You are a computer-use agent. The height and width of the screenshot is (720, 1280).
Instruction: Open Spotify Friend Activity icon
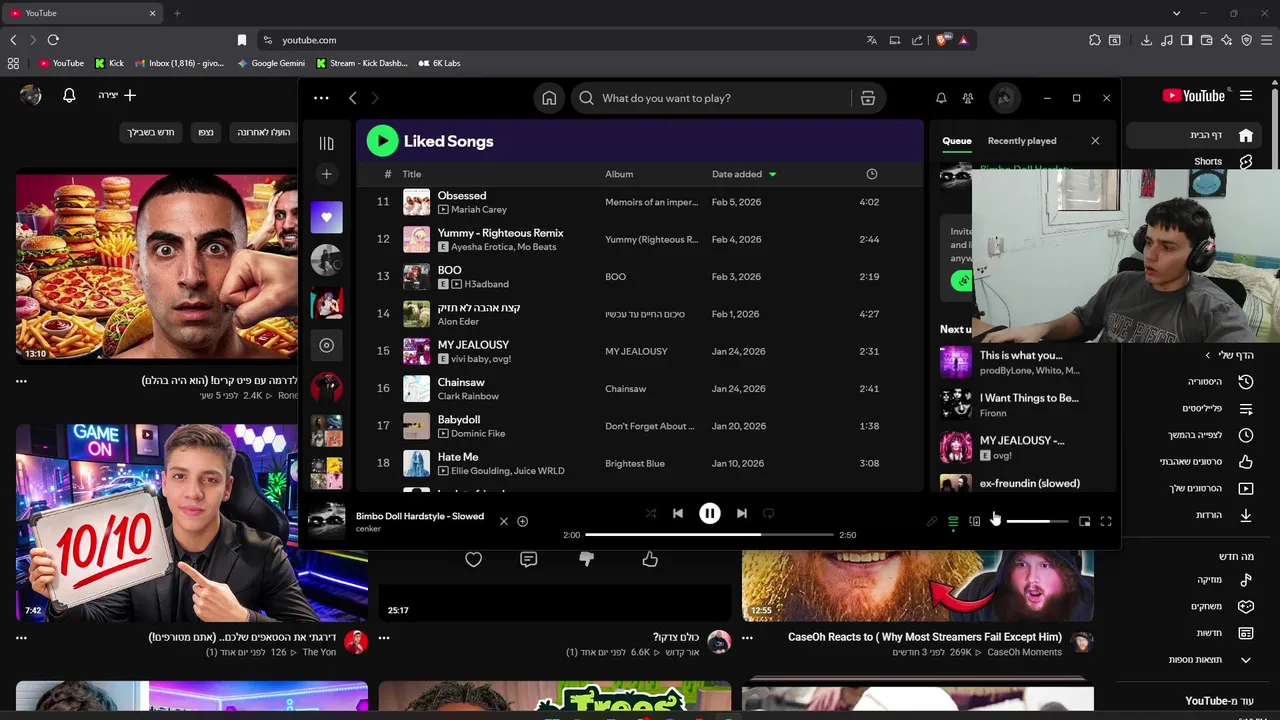click(968, 98)
